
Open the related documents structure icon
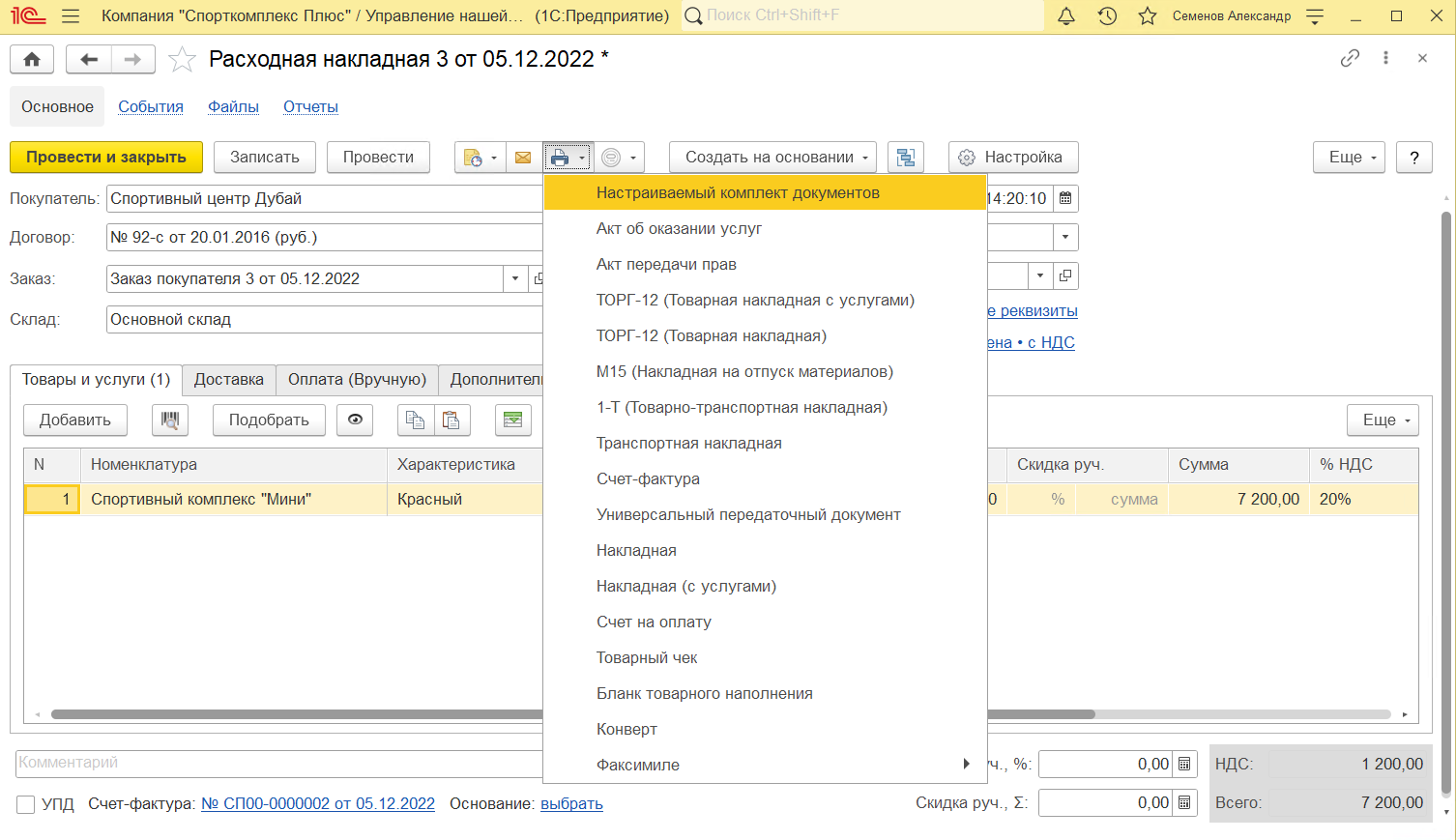[906, 158]
